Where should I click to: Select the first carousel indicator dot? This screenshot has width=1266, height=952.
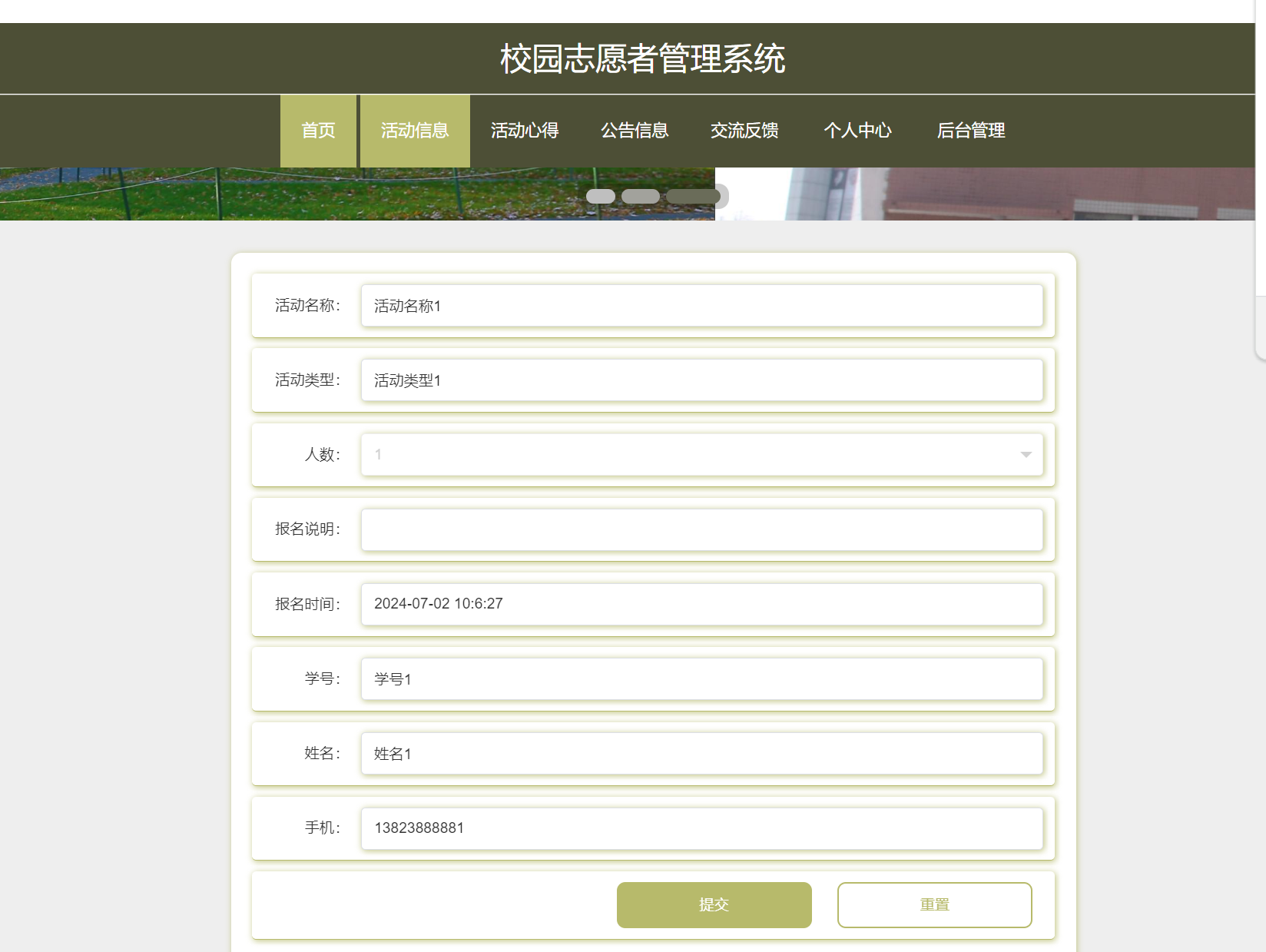click(x=602, y=196)
